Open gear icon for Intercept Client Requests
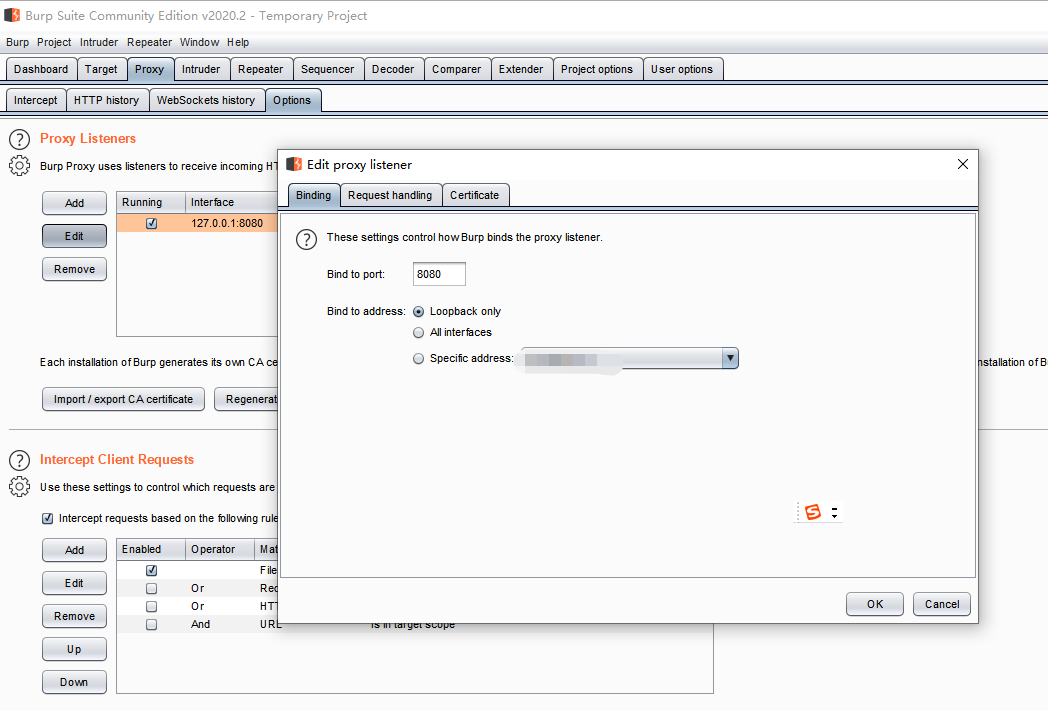Screen dimensions: 1048x711 tap(19, 486)
